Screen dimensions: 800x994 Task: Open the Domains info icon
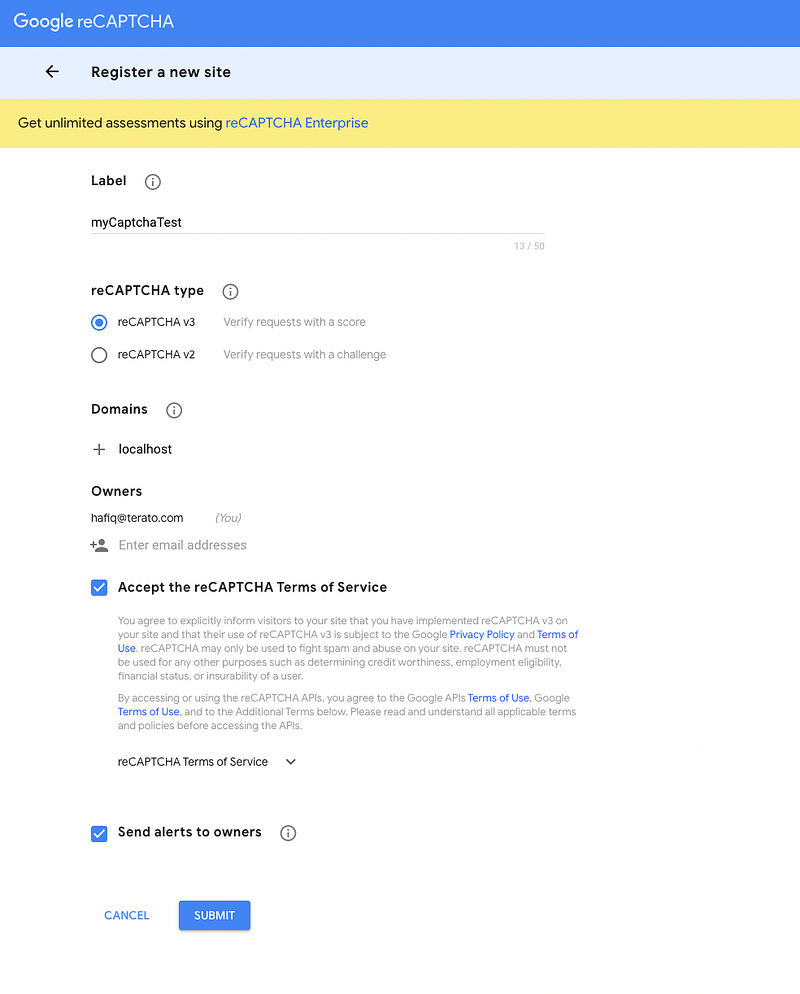pyautogui.click(x=174, y=410)
